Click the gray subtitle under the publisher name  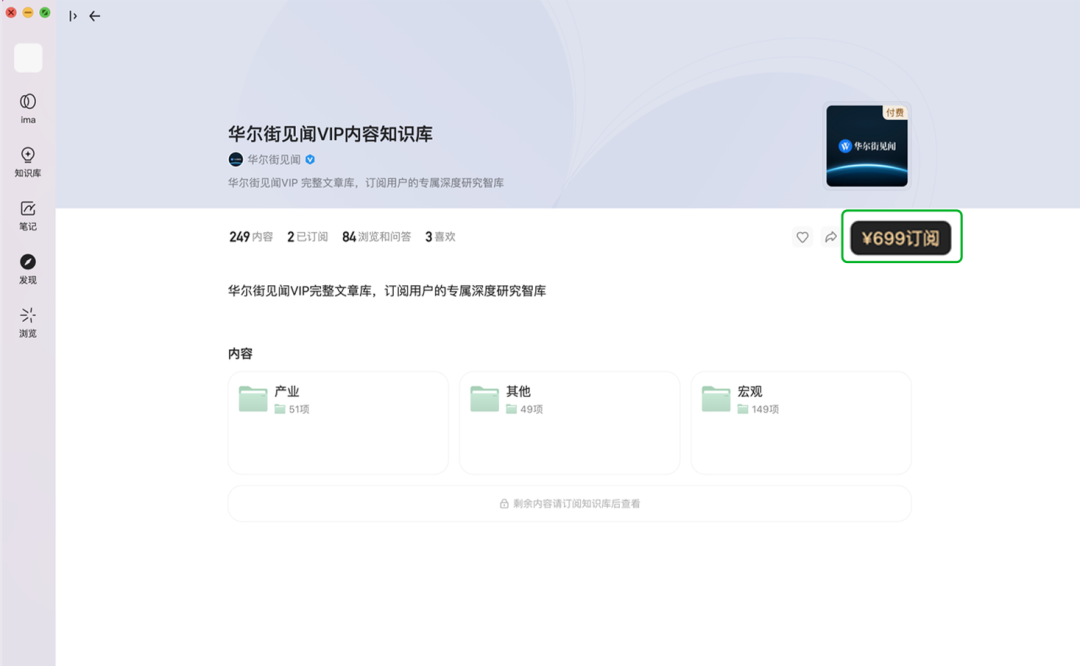pos(366,183)
